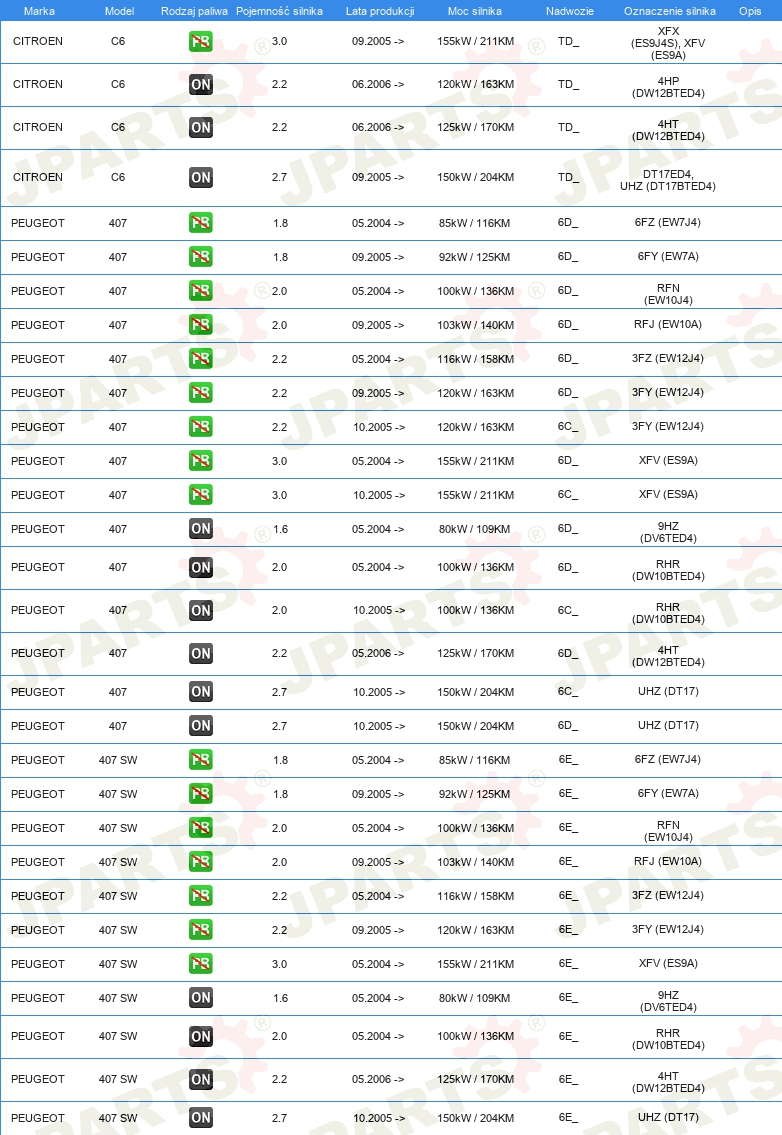Click the 407 SW model cell in the 85kW row

click(x=118, y=760)
